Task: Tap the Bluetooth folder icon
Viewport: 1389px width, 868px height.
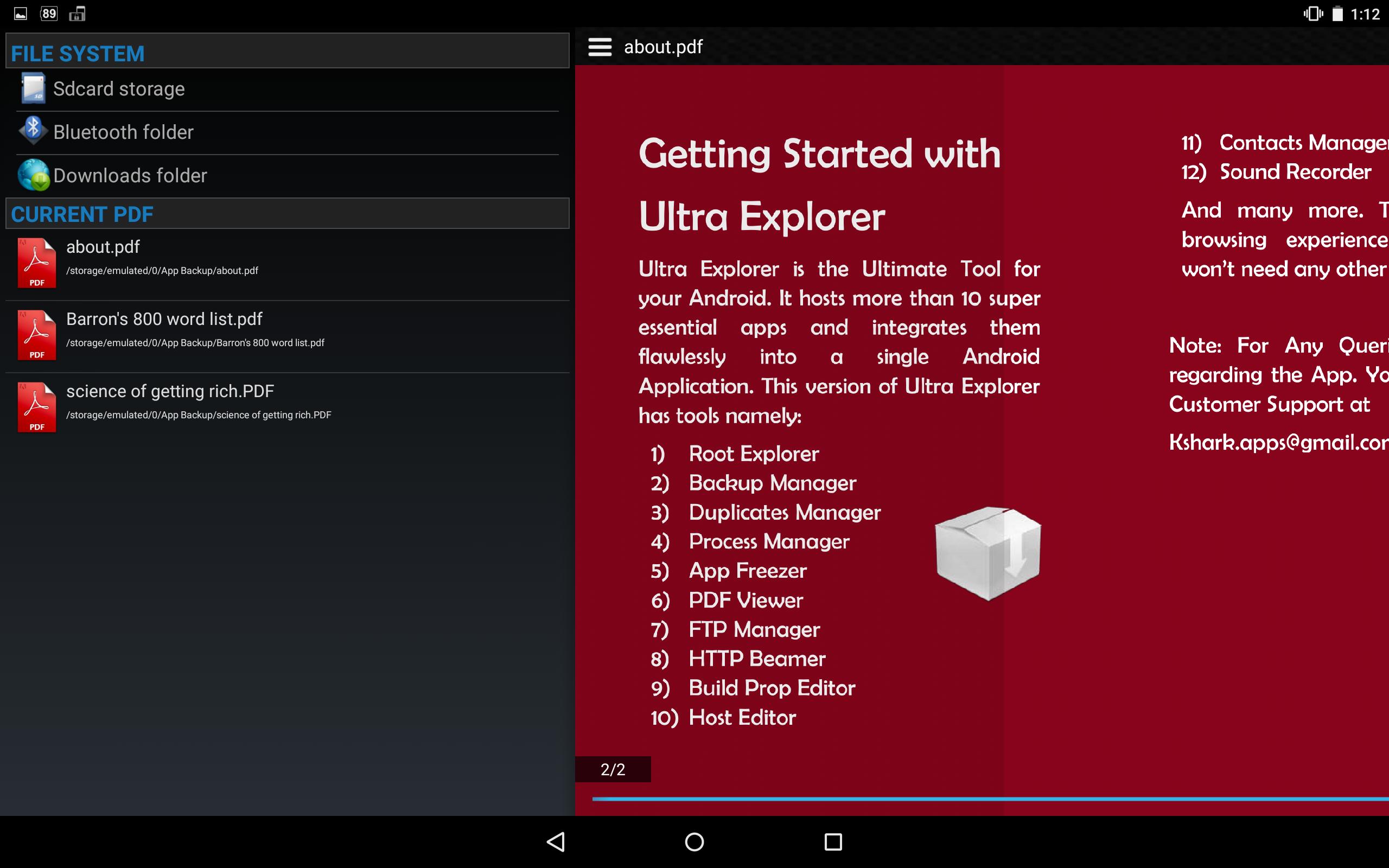Action: click(x=33, y=130)
